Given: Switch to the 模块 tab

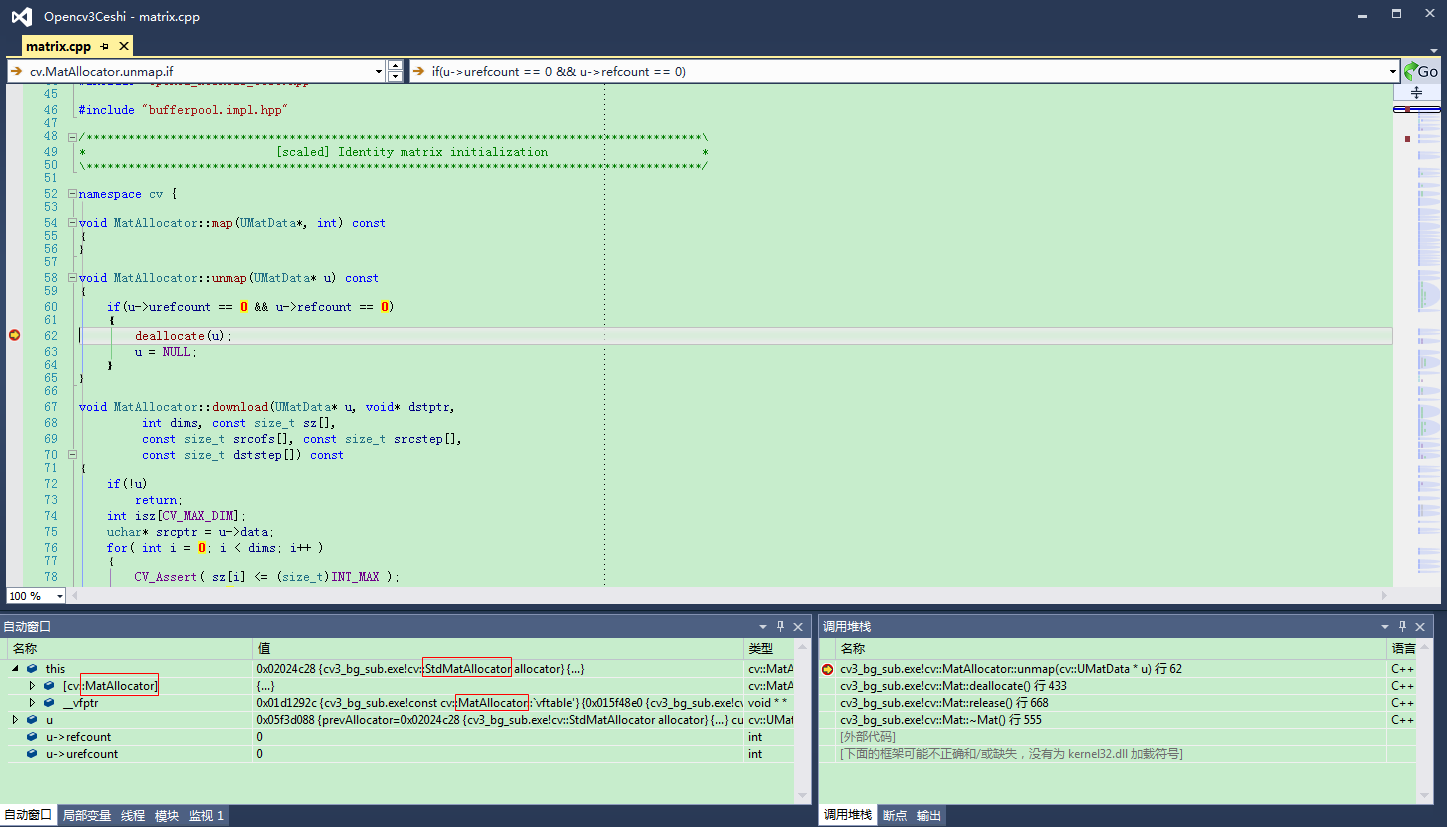Looking at the screenshot, I should click(167, 816).
